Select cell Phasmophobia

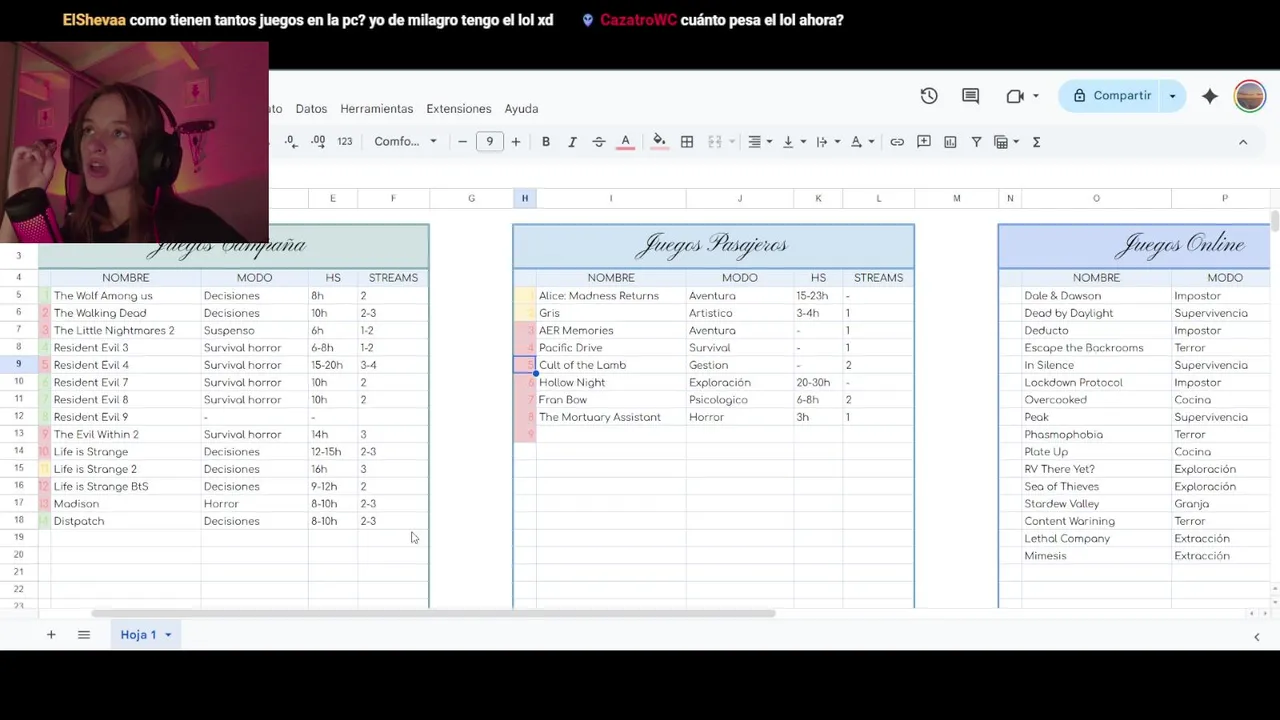tap(1096, 435)
